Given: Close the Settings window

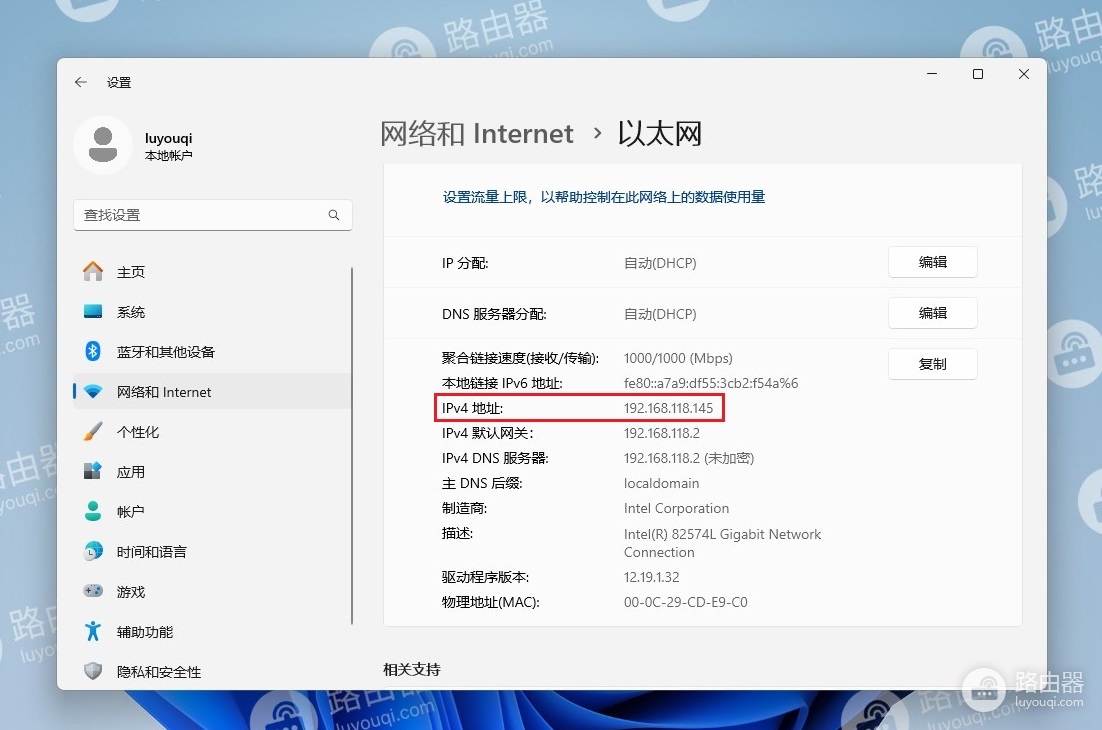Looking at the screenshot, I should click(x=1024, y=74).
